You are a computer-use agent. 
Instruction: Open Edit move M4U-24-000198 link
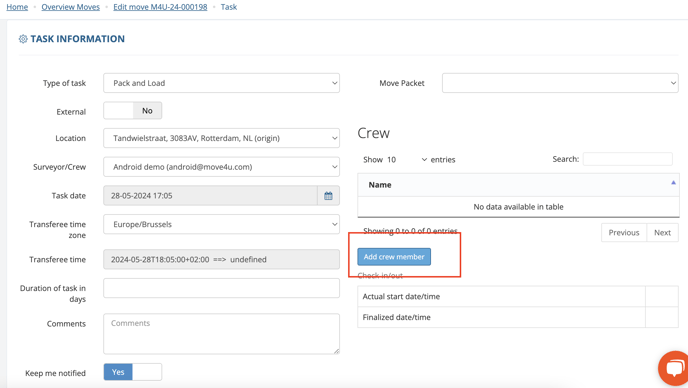pos(160,7)
